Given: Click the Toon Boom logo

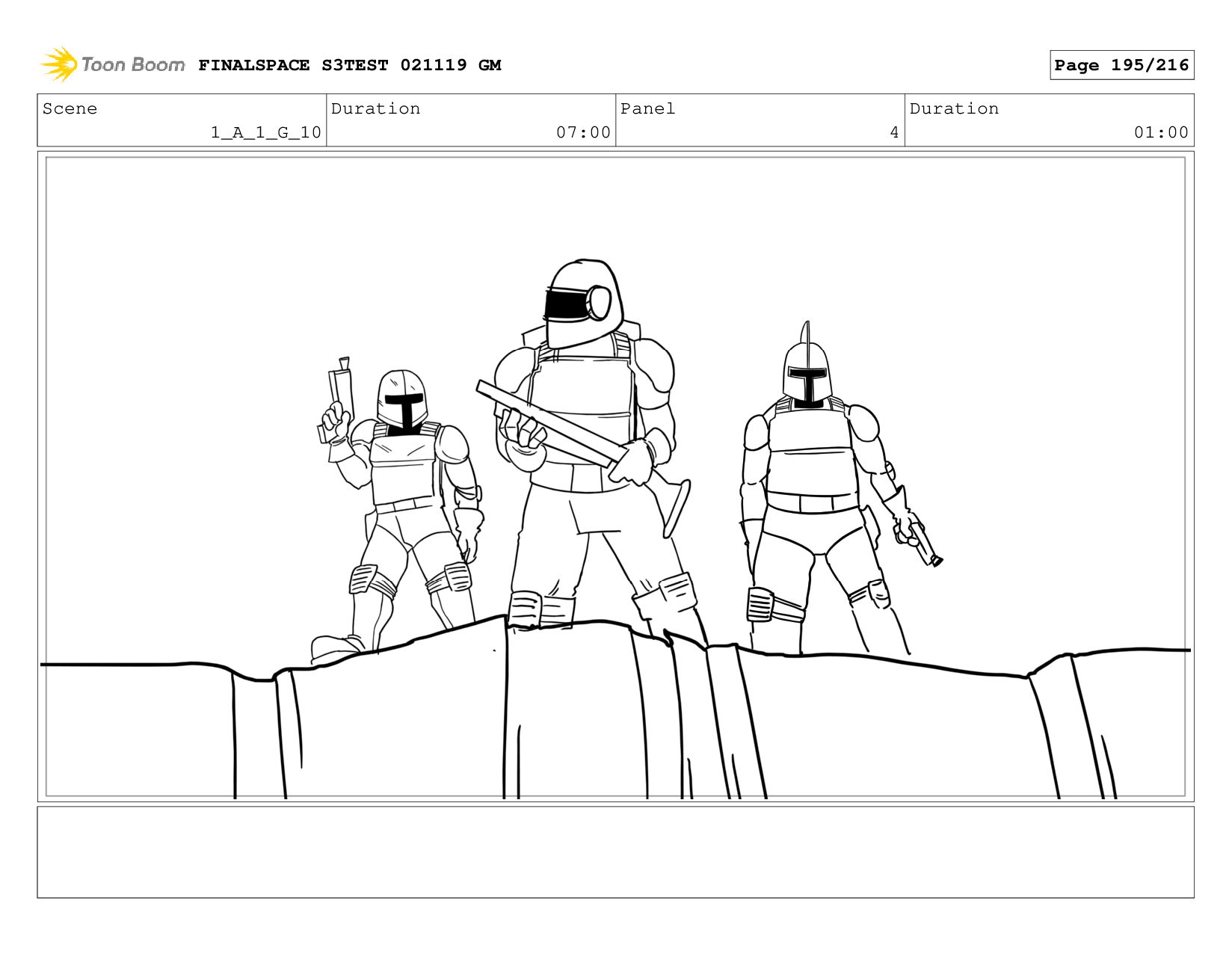Looking at the screenshot, I should click(112, 65).
